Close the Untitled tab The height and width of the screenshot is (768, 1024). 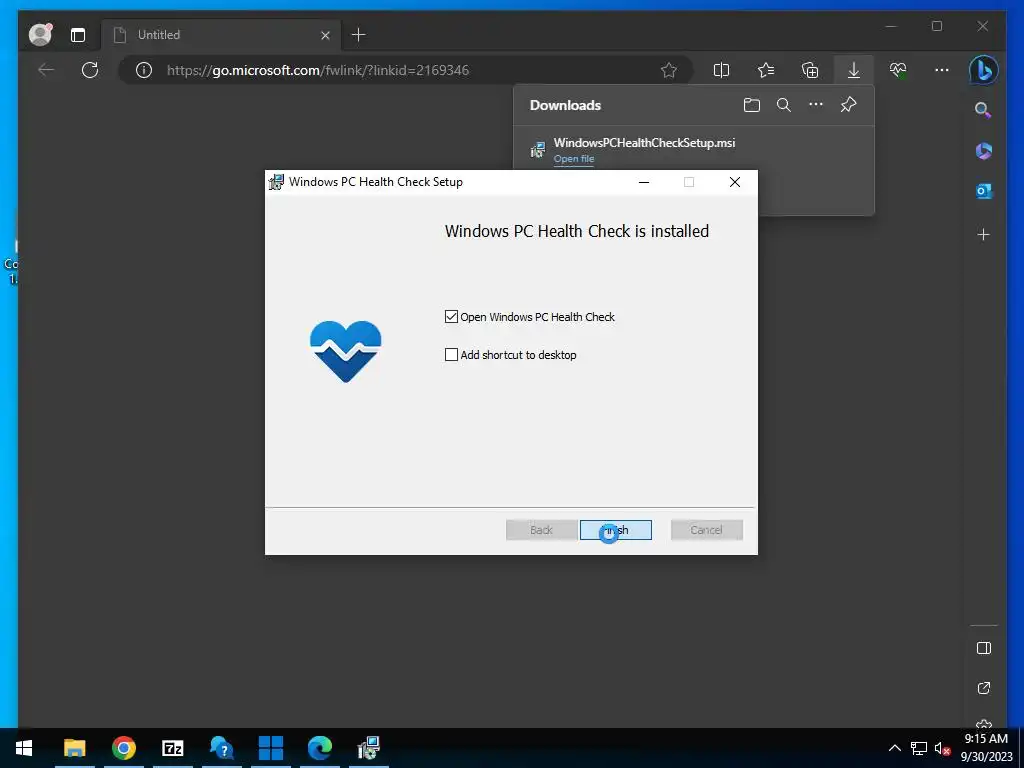(x=325, y=35)
